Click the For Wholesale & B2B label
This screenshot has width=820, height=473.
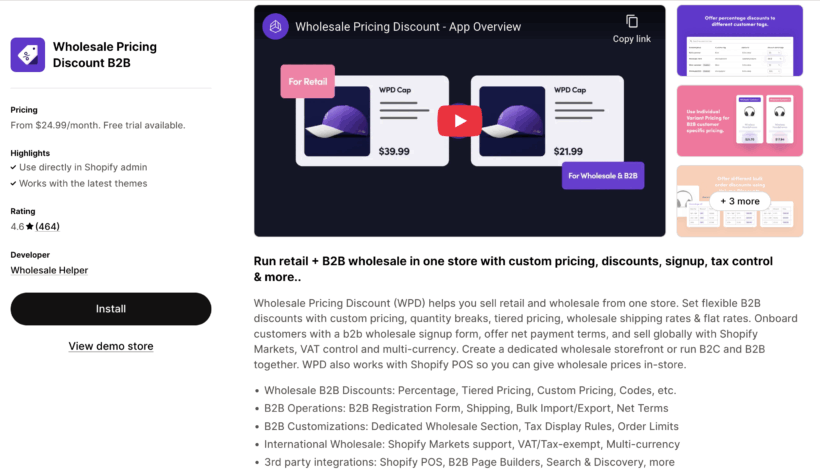point(603,176)
